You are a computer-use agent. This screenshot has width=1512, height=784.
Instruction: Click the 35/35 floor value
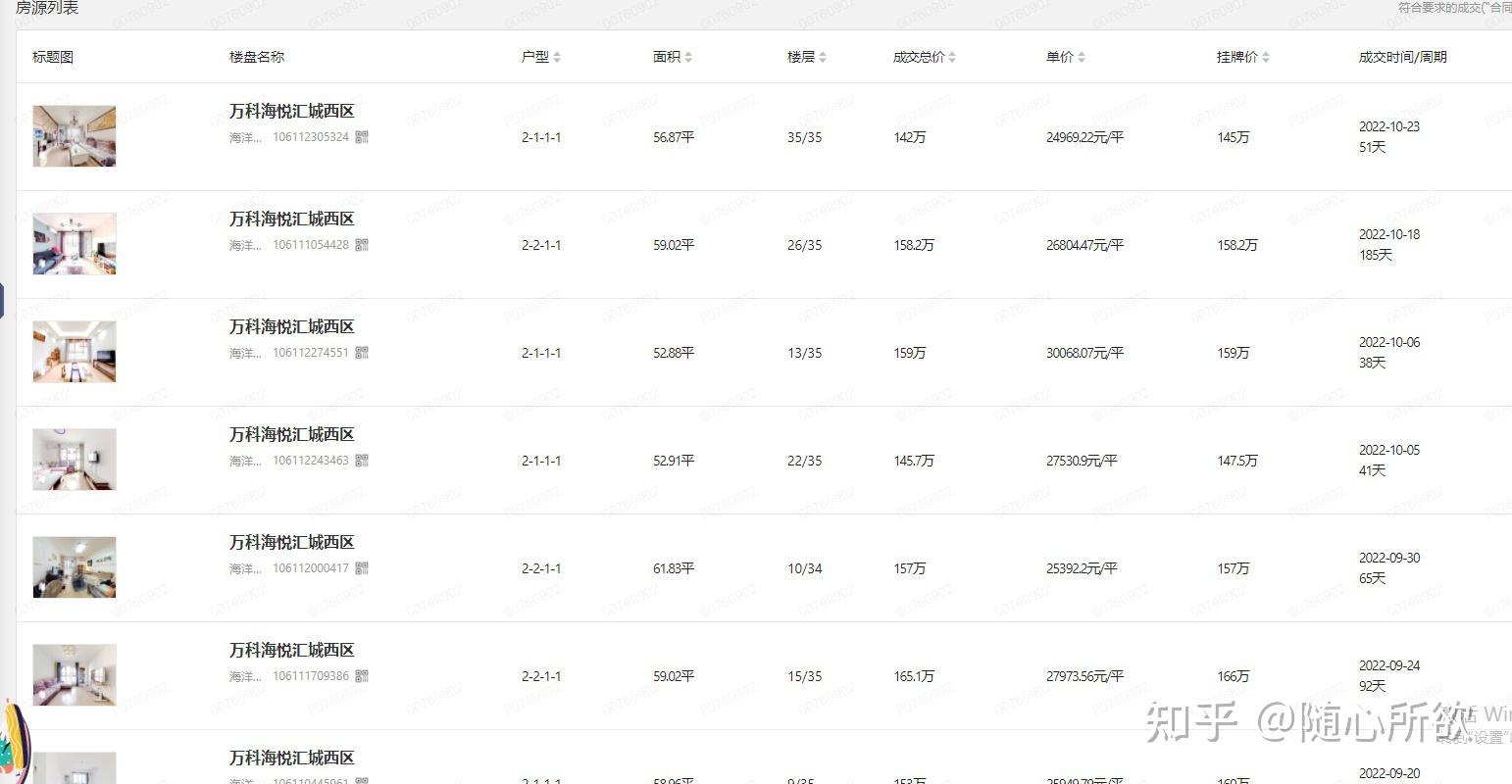pyautogui.click(x=805, y=138)
